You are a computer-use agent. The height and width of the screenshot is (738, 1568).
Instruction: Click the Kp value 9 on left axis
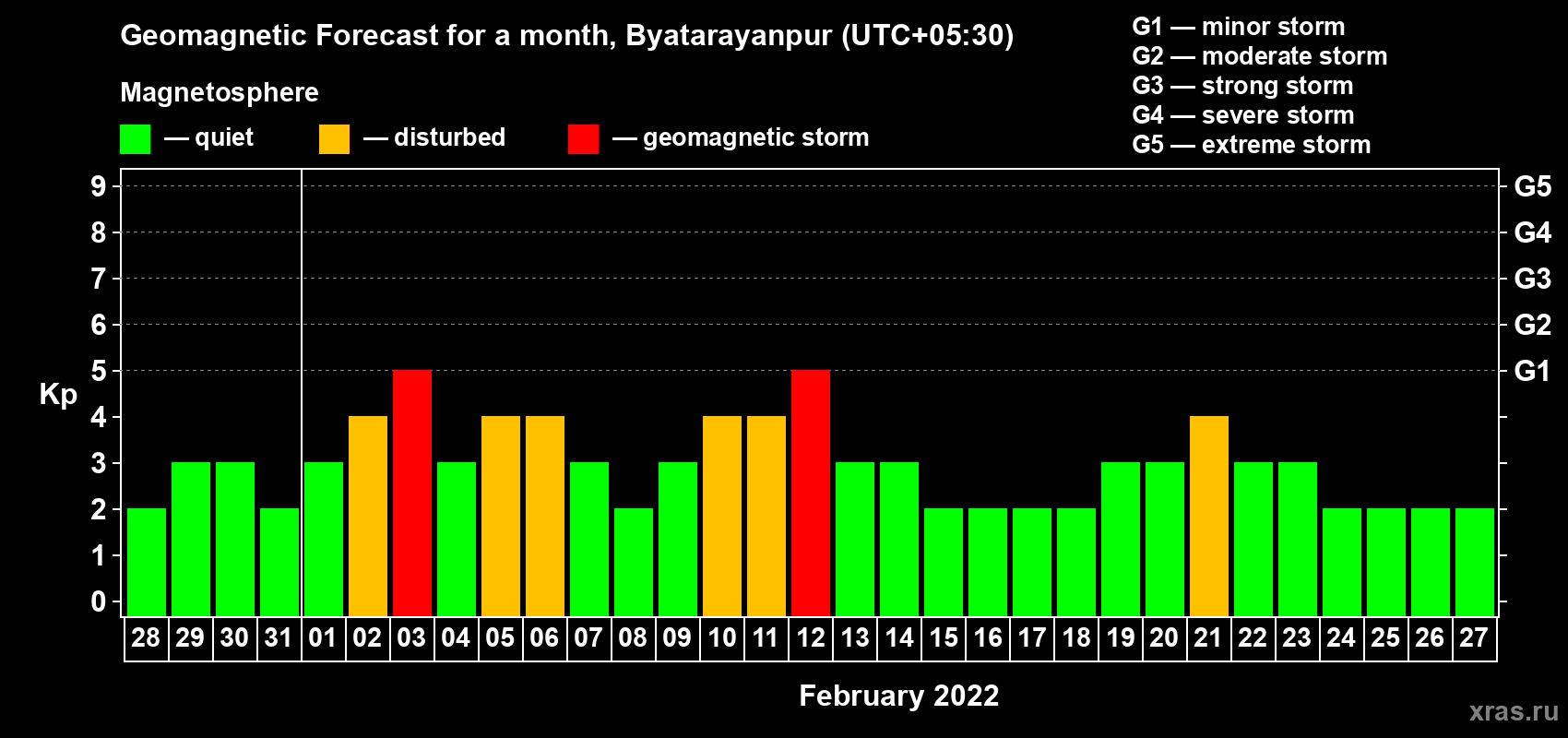click(99, 186)
